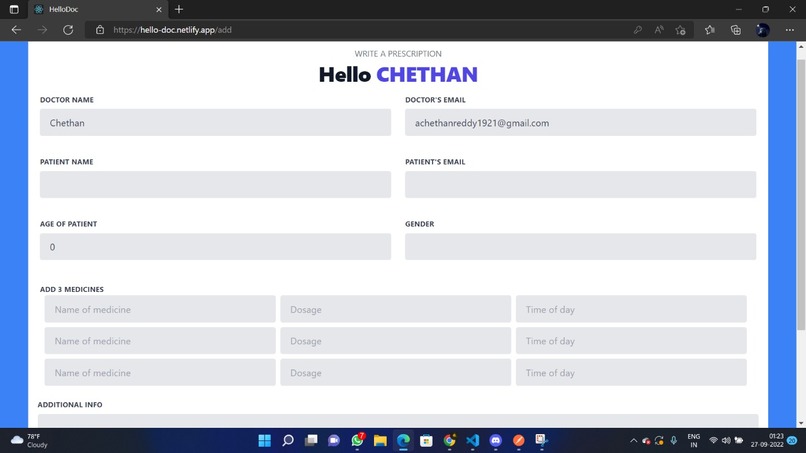This screenshot has height=453, width=806.
Task: Open WhatsApp from the taskbar
Action: [x=357, y=441]
